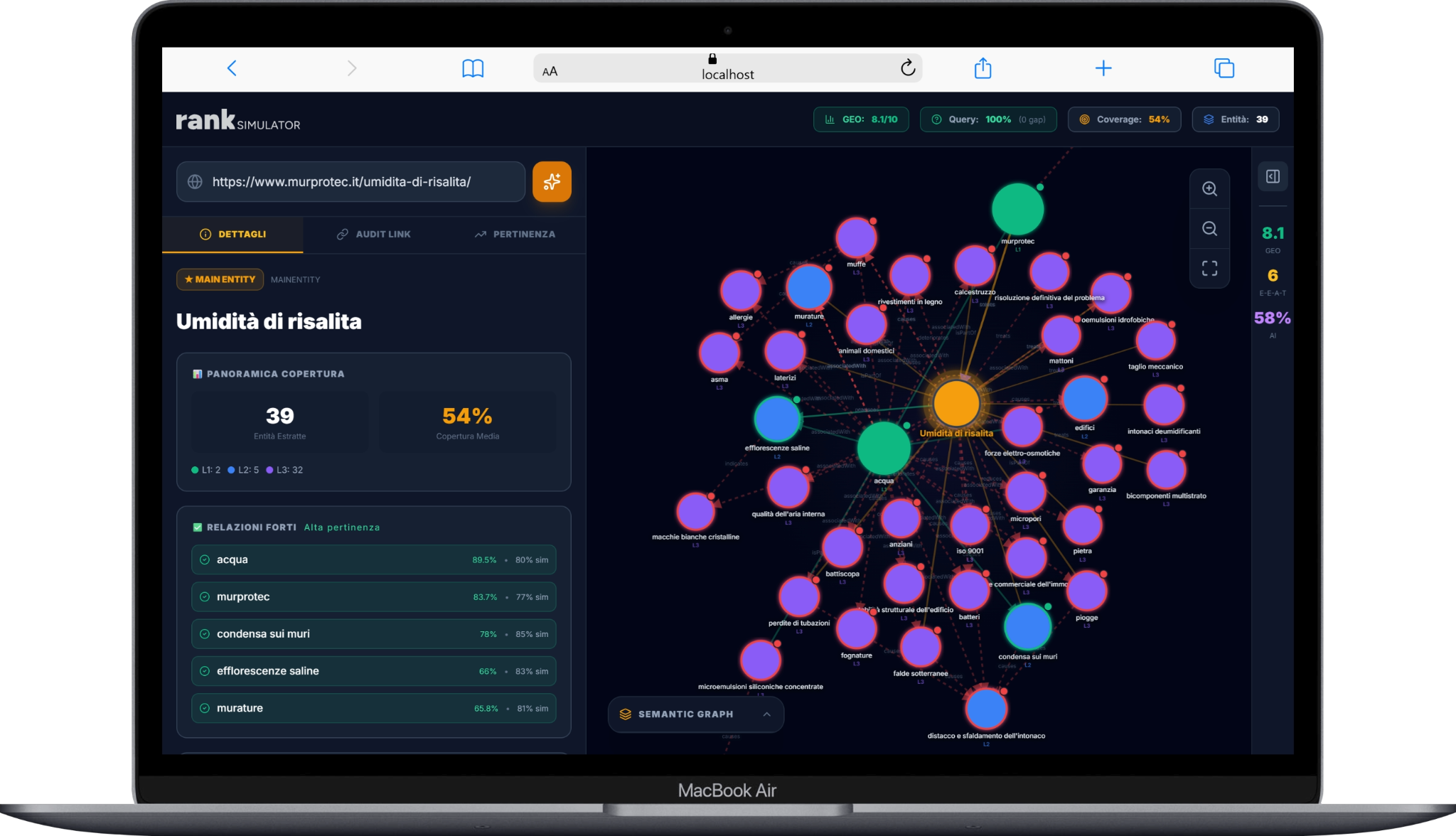Toggle the right sidebar panel icon
1456x836 pixels.
(1273, 176)
